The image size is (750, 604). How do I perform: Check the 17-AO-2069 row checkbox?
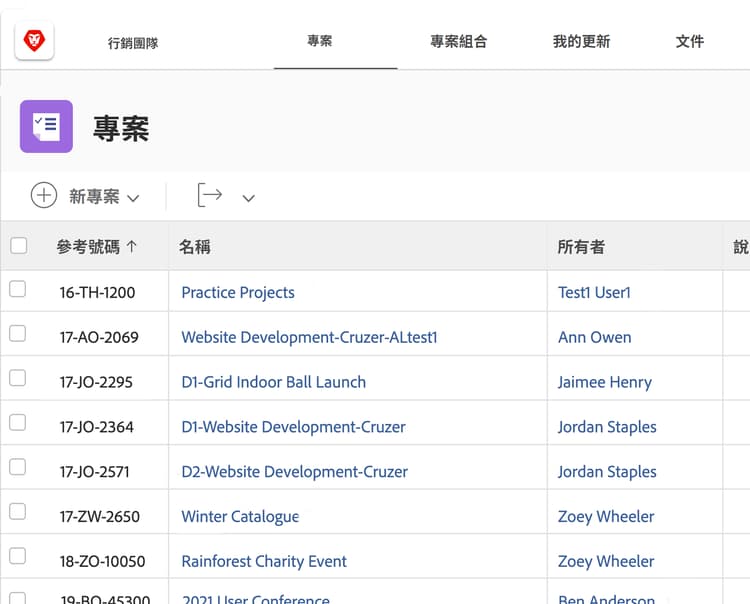[18, 333]
